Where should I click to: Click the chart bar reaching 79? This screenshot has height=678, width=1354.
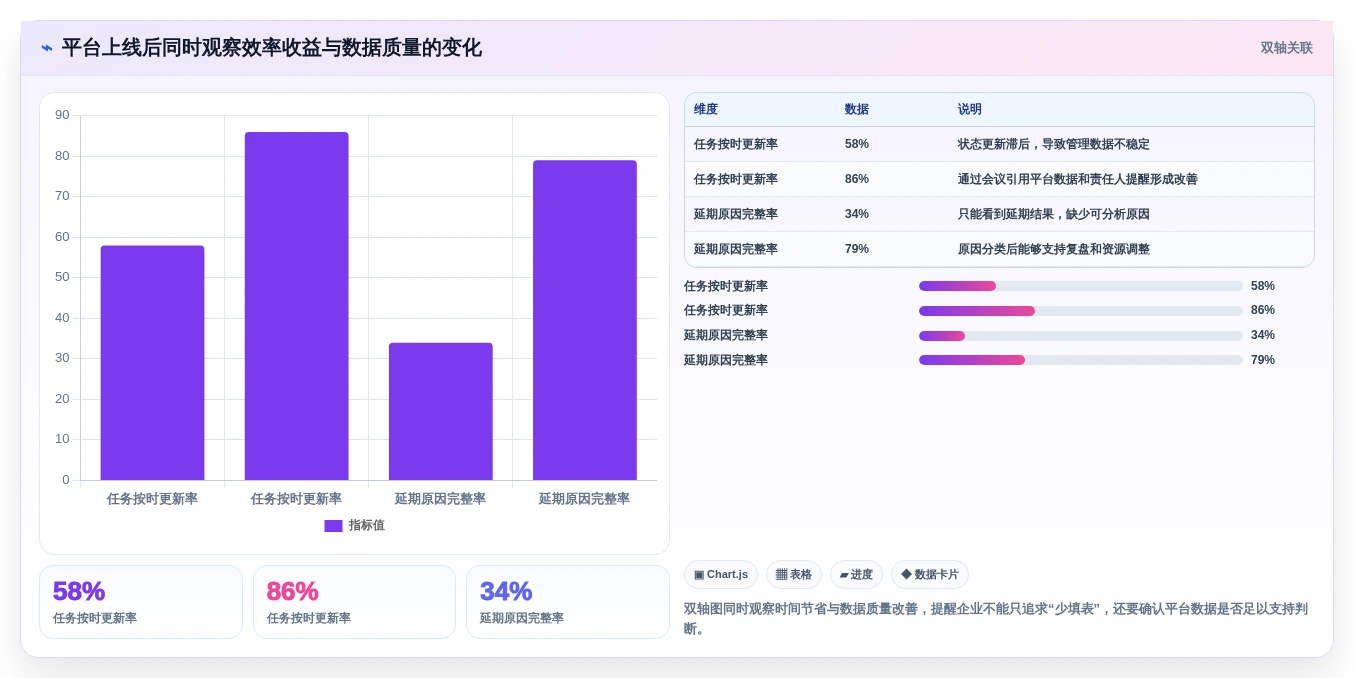tap(584, 320)
